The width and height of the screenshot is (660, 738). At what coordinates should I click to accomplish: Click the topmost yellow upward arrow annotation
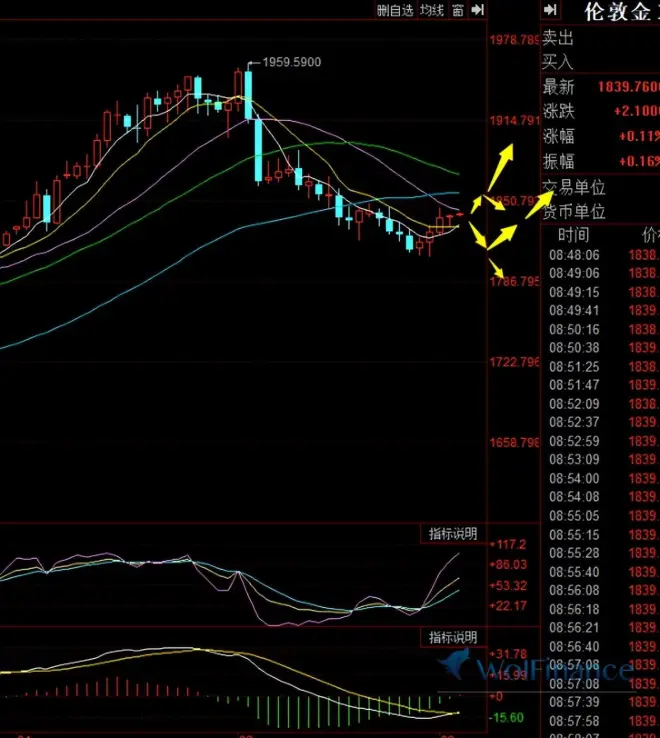pos(502,159)
